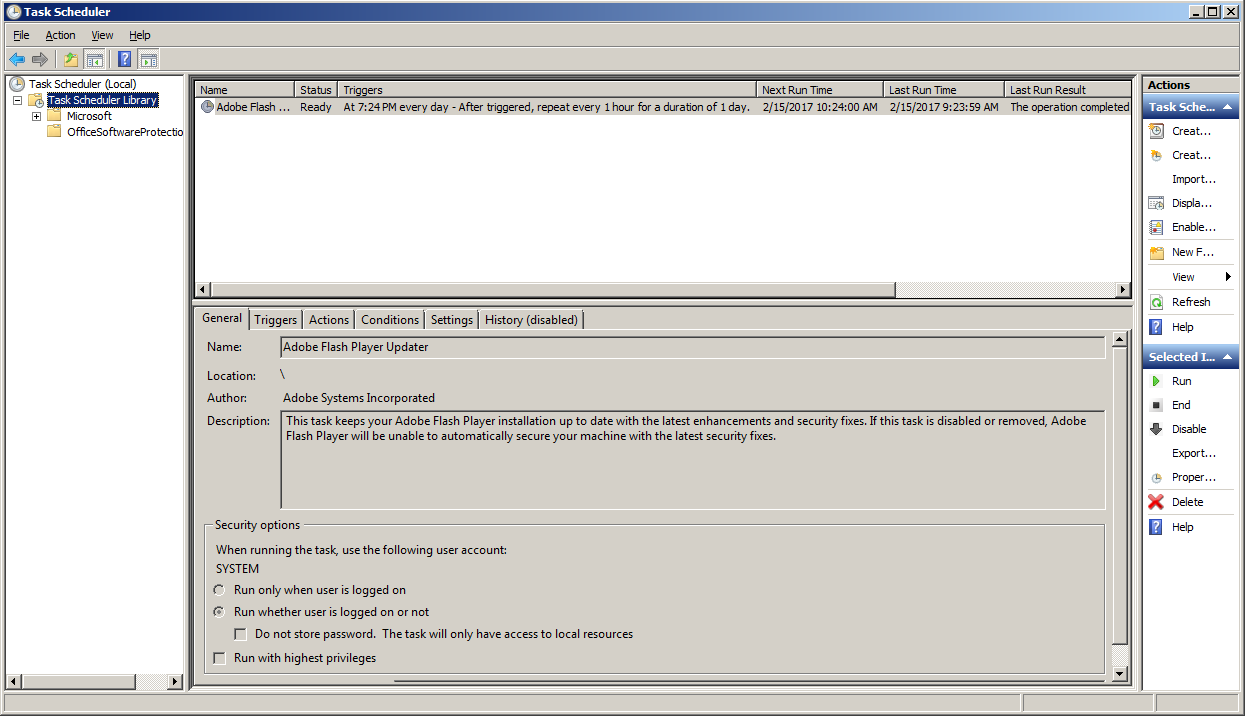Open Proper... of the selected task
This screenshot has width=1245, height=716.
[1194, 477]
